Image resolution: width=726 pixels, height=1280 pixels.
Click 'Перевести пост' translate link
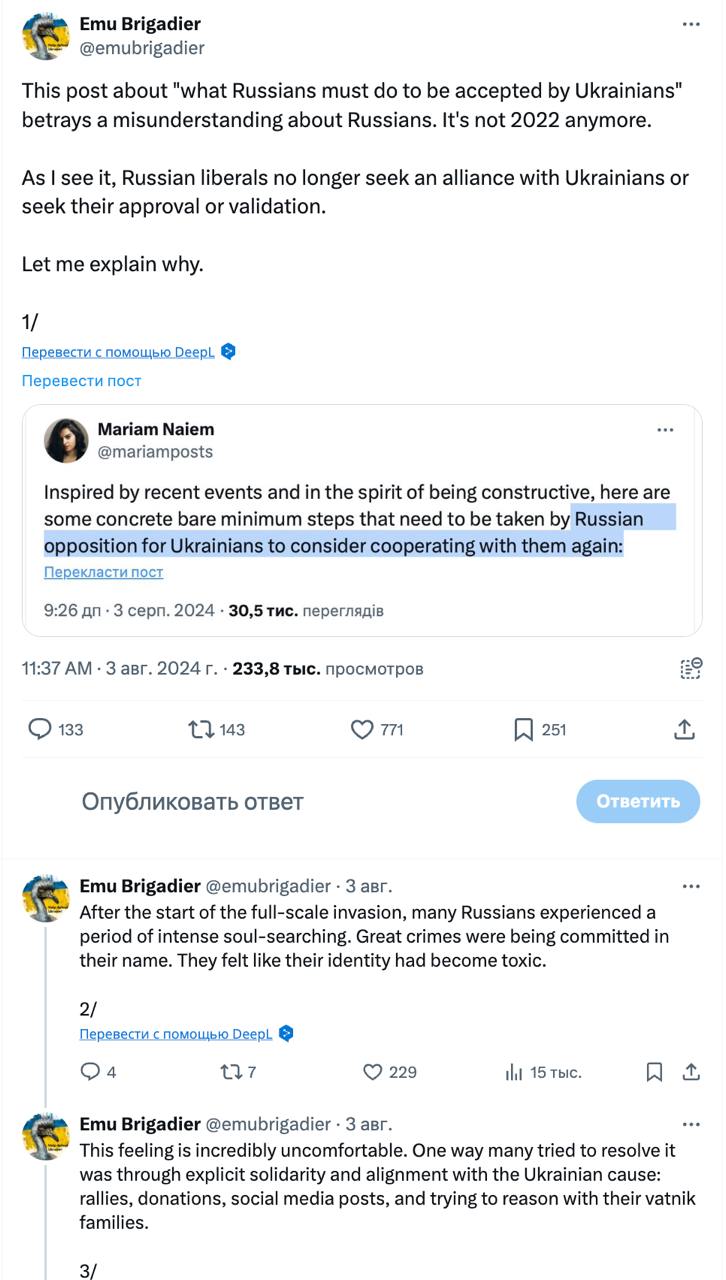[81, 381]
